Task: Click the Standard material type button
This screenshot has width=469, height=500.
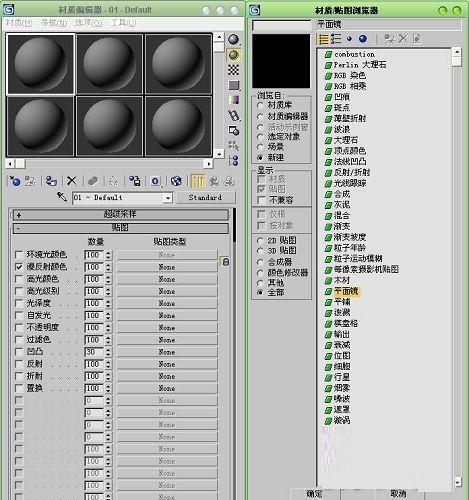Action: click(x=205, y=198)
